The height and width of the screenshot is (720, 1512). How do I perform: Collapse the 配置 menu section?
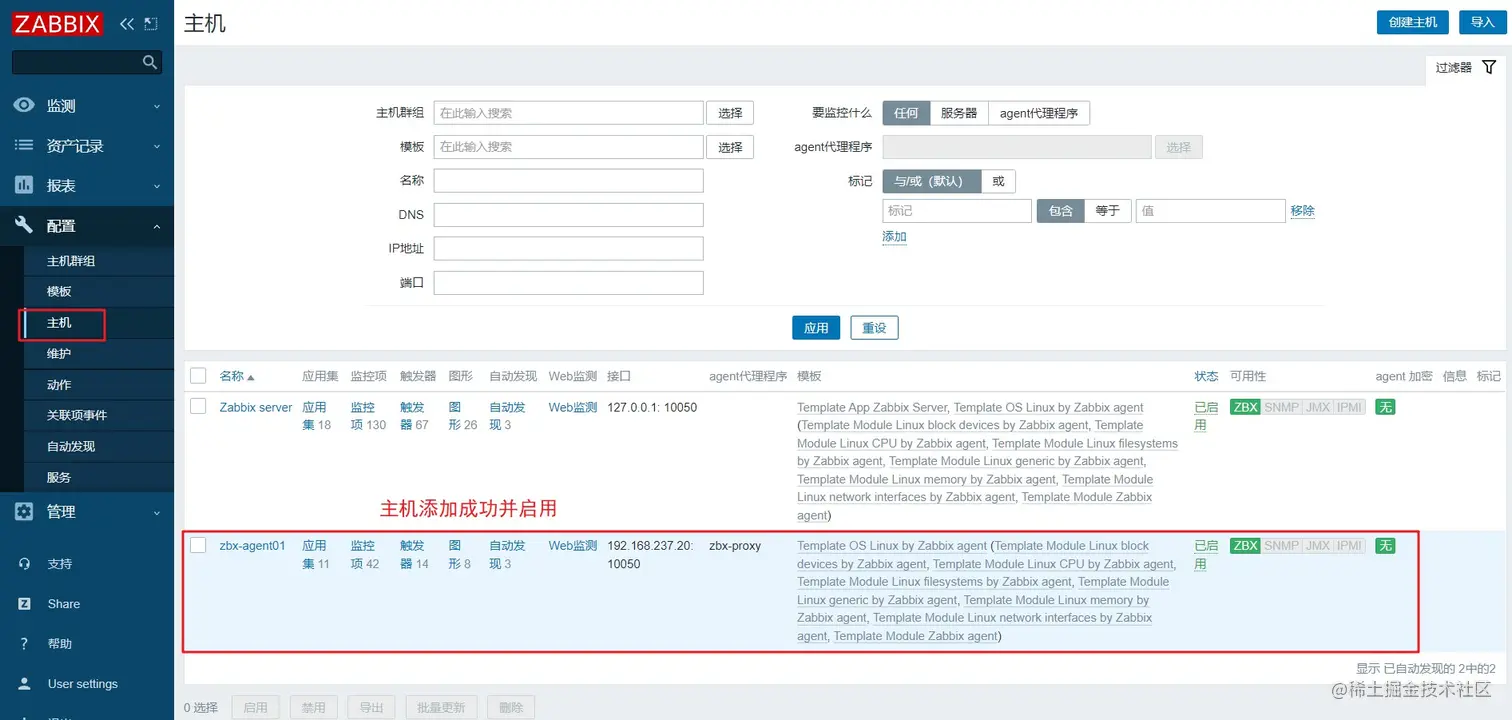[87, 226]
